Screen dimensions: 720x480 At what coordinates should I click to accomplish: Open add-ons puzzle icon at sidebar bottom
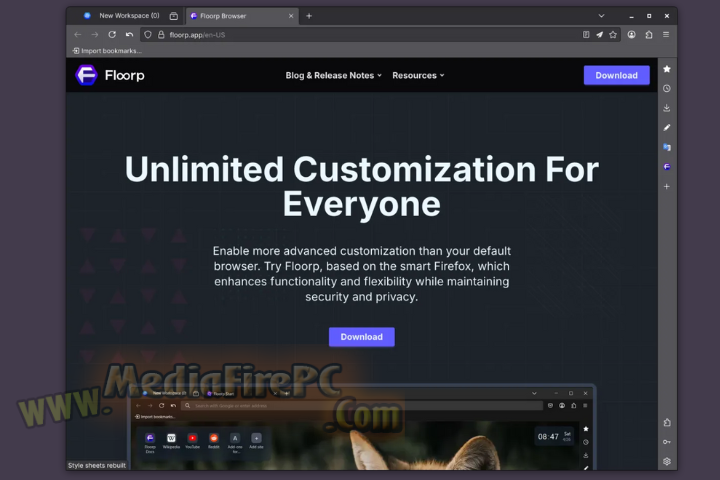667,422
